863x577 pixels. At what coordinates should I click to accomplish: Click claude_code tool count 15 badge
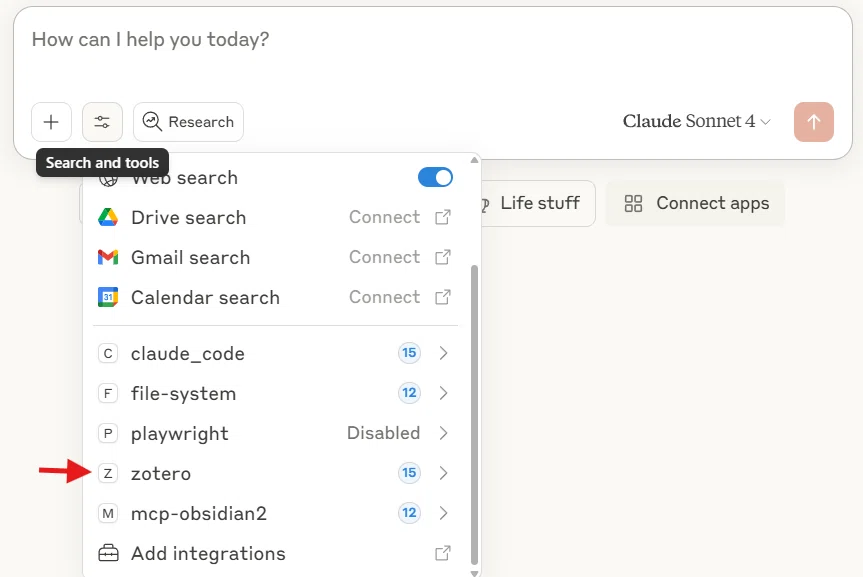click(409, 352)
